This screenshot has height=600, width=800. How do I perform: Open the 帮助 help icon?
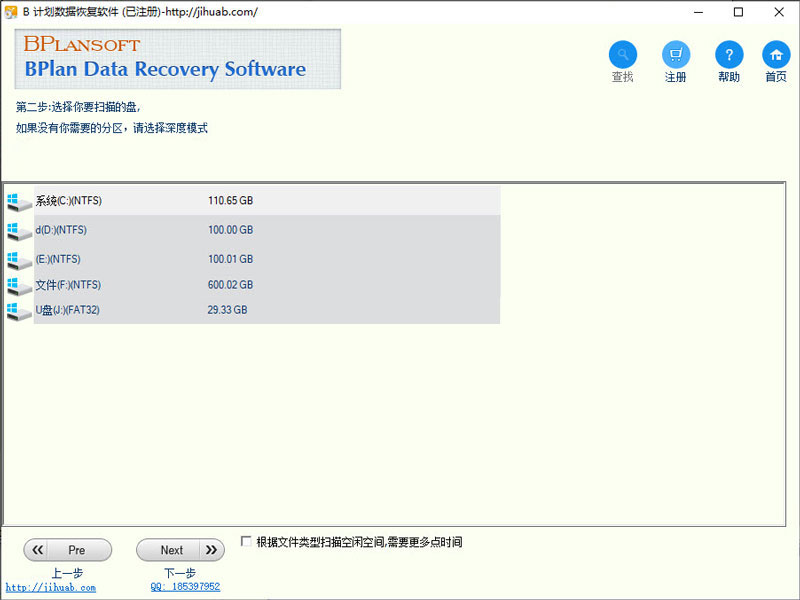[729, 55]
